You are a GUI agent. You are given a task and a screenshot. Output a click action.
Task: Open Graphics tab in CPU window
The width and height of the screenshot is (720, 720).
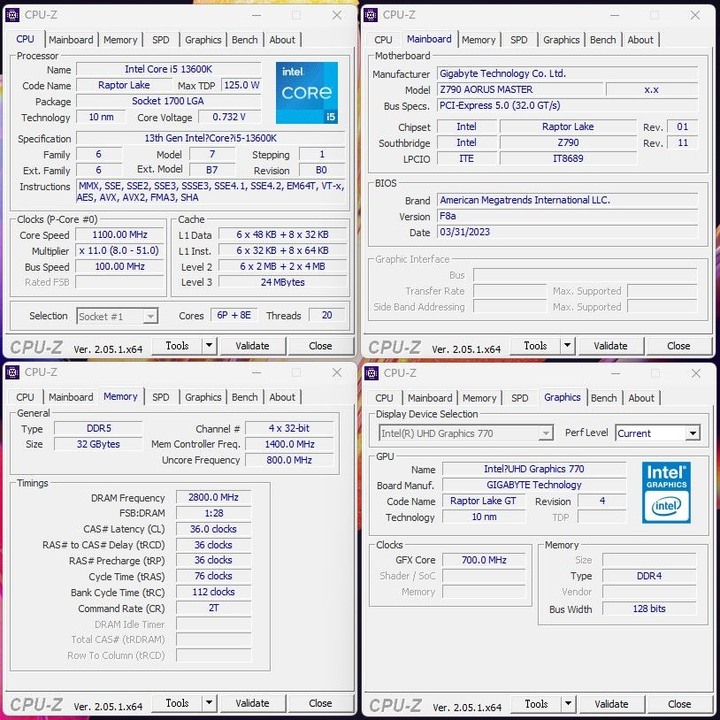[203, 40]
